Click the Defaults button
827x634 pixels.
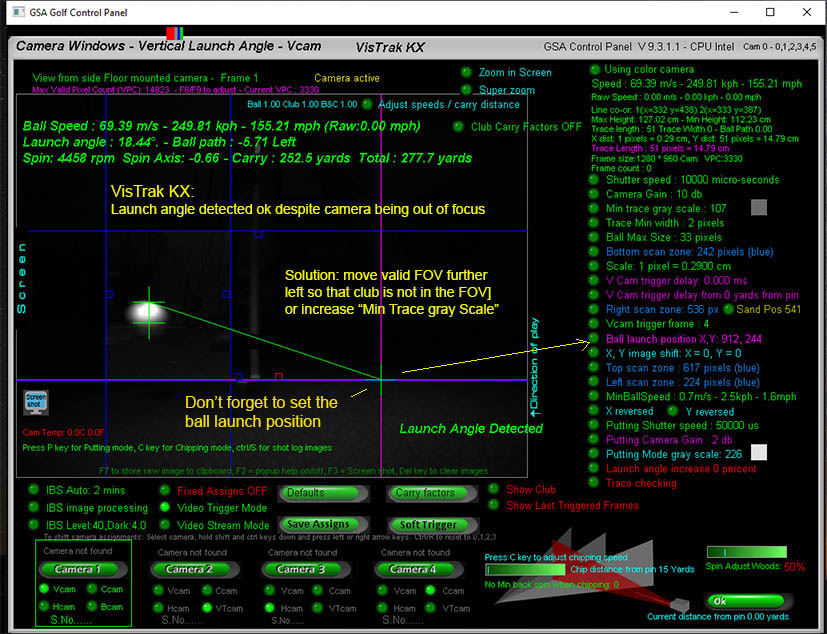click(322, 493)
